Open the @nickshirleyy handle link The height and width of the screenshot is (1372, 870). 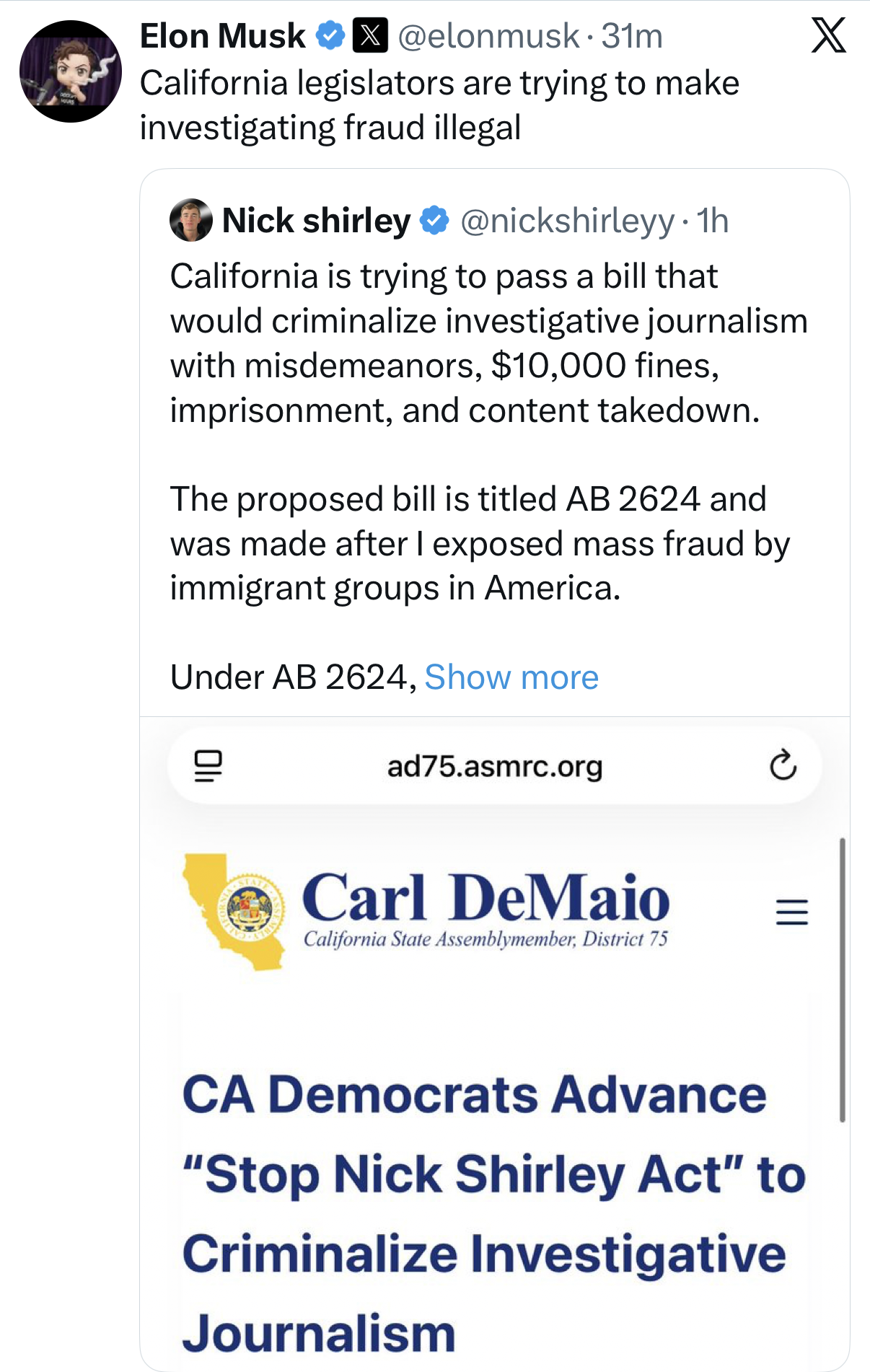[567, 221]
